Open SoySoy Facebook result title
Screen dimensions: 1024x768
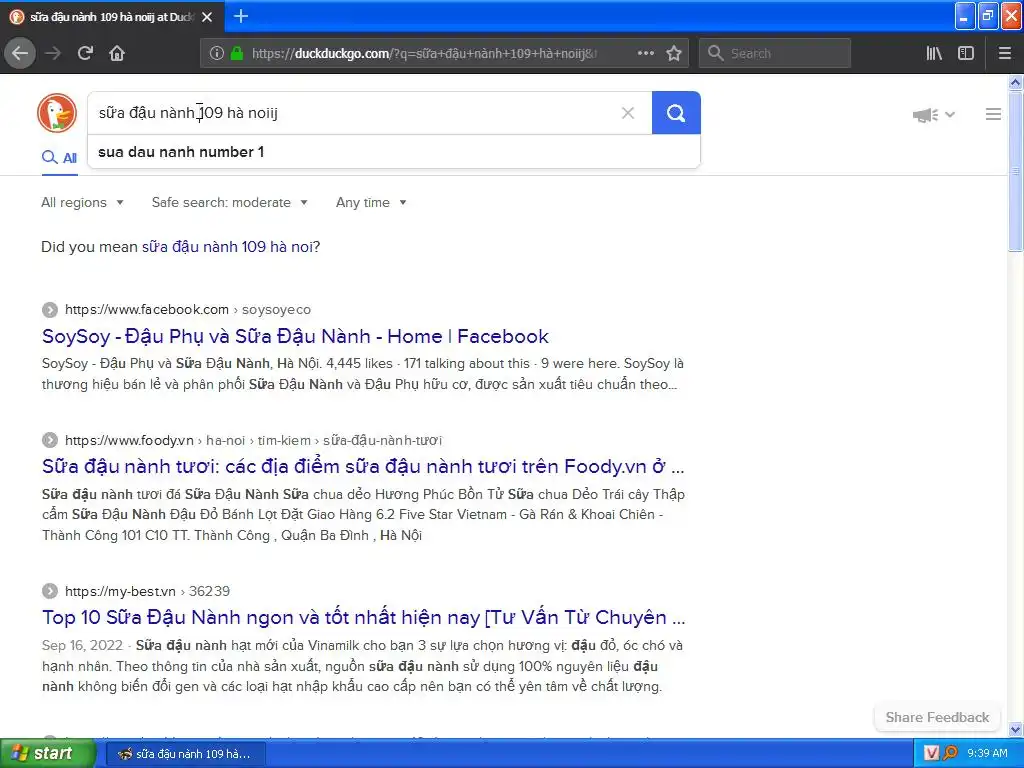pos(295,336)
